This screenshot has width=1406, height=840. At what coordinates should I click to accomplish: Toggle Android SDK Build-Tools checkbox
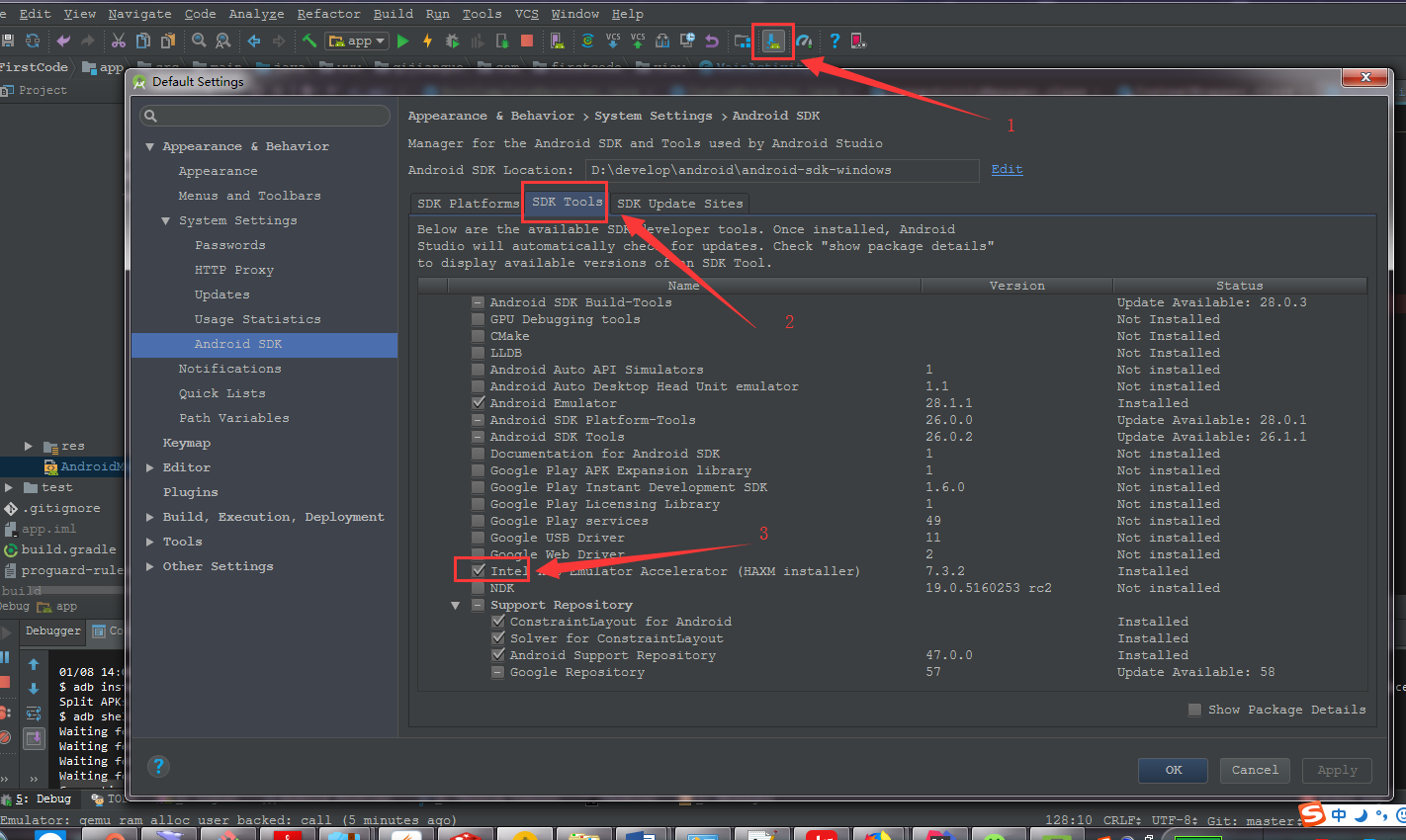tap(479, 302)
